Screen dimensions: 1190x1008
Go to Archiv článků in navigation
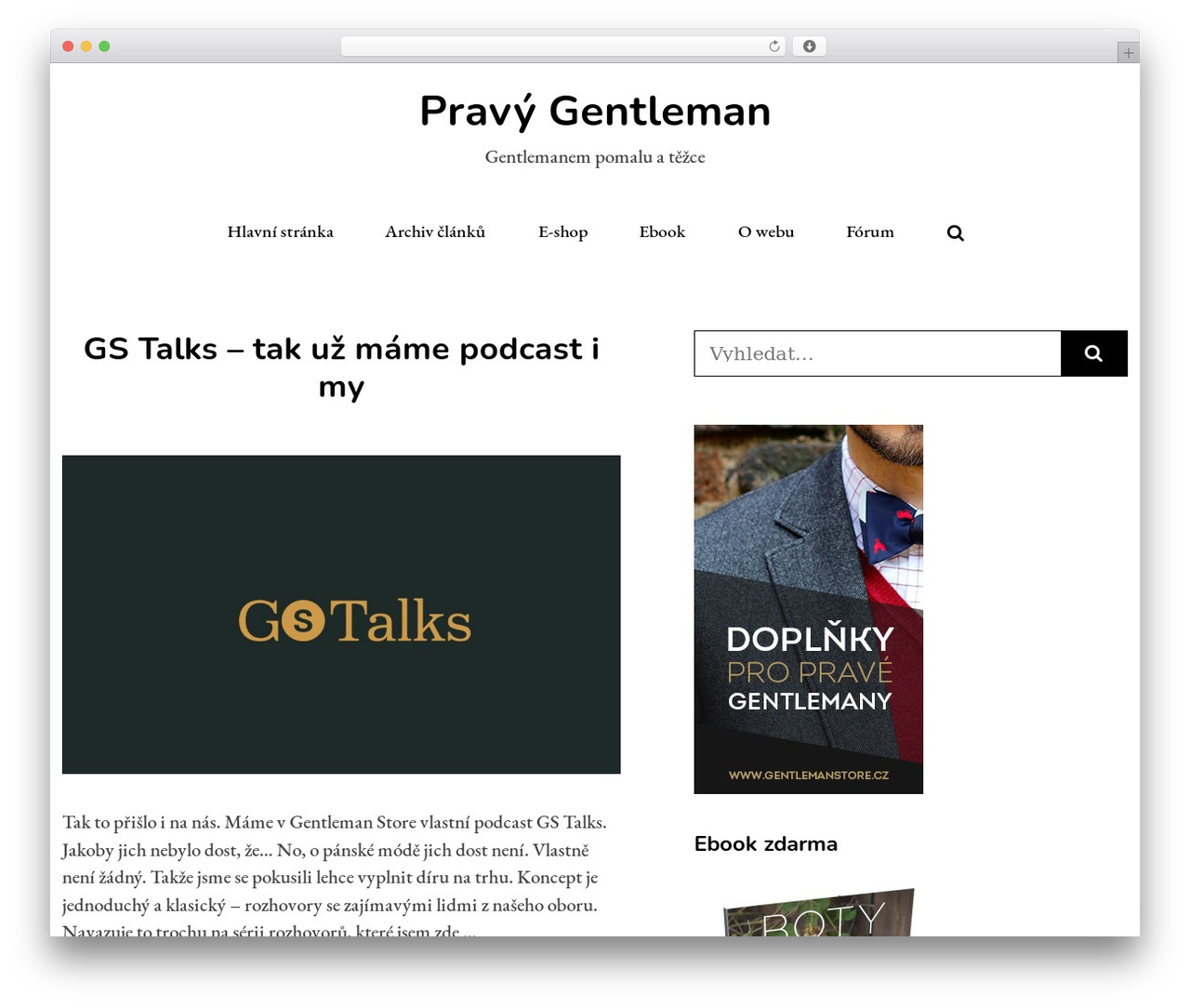(x=435, y=232)
